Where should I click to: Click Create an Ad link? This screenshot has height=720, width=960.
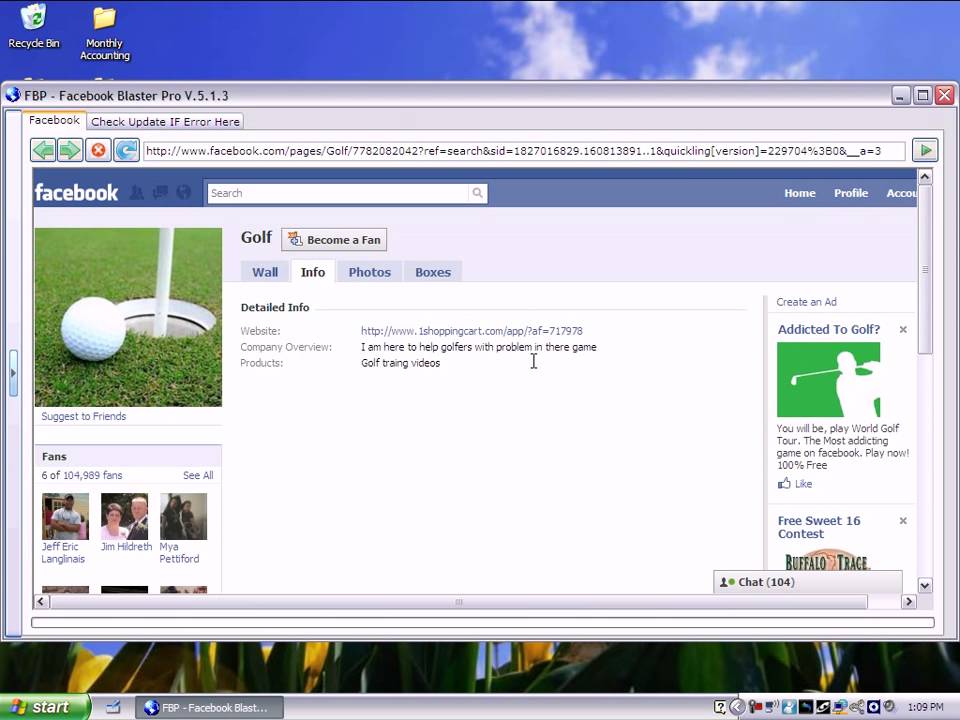[806, 302]
